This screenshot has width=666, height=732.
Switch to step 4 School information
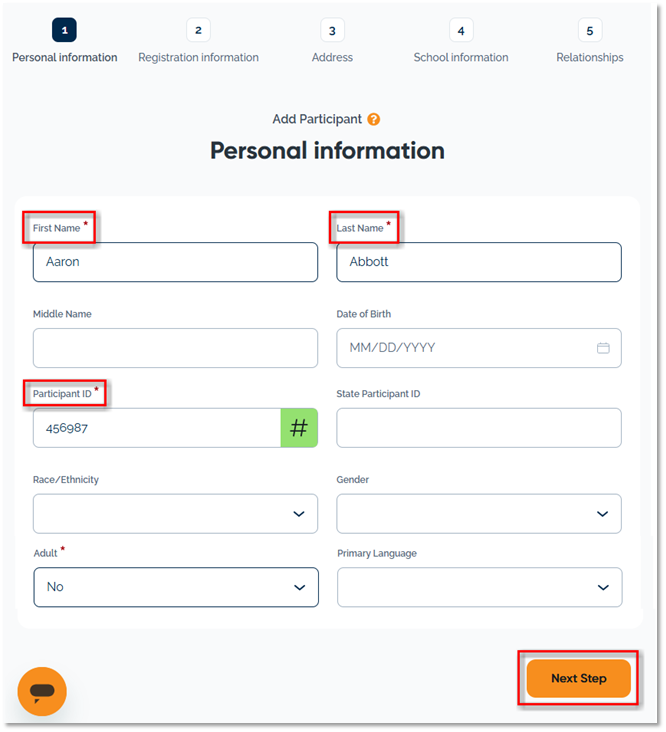(461, 31)
